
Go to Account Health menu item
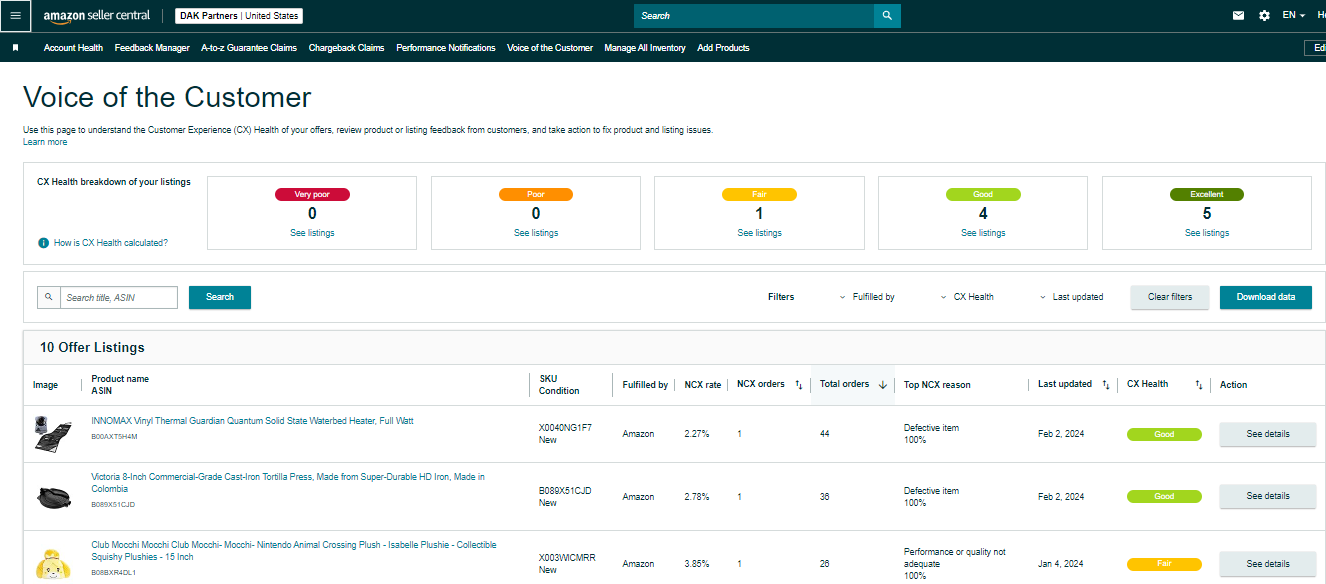[x=73, y=48]
